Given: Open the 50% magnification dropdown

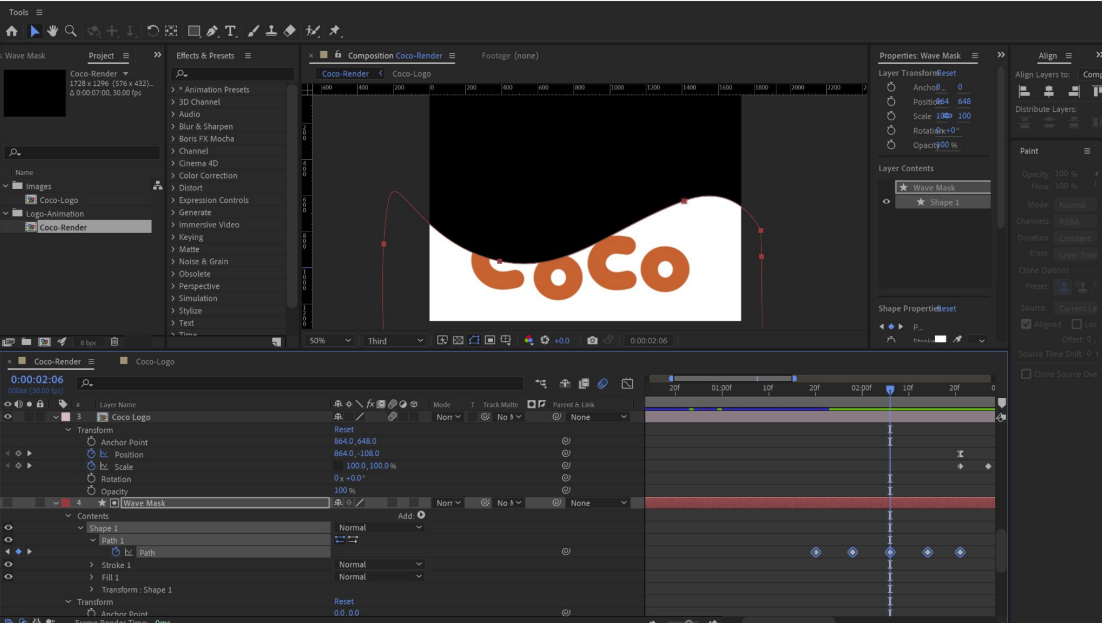Looking at the screenshot, I should (x=331, y=341).
